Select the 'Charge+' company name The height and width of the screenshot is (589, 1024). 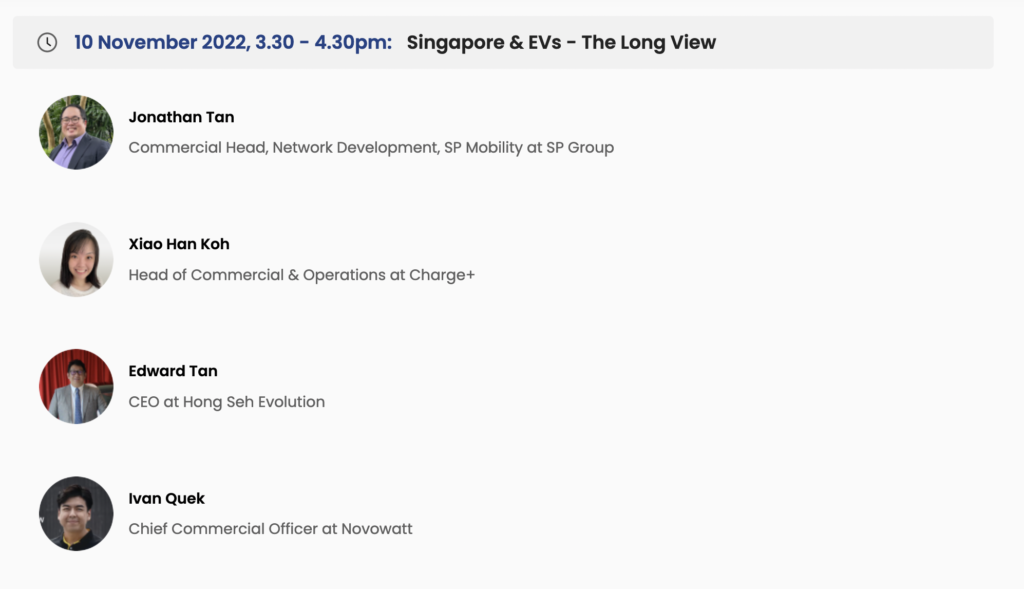442,274
